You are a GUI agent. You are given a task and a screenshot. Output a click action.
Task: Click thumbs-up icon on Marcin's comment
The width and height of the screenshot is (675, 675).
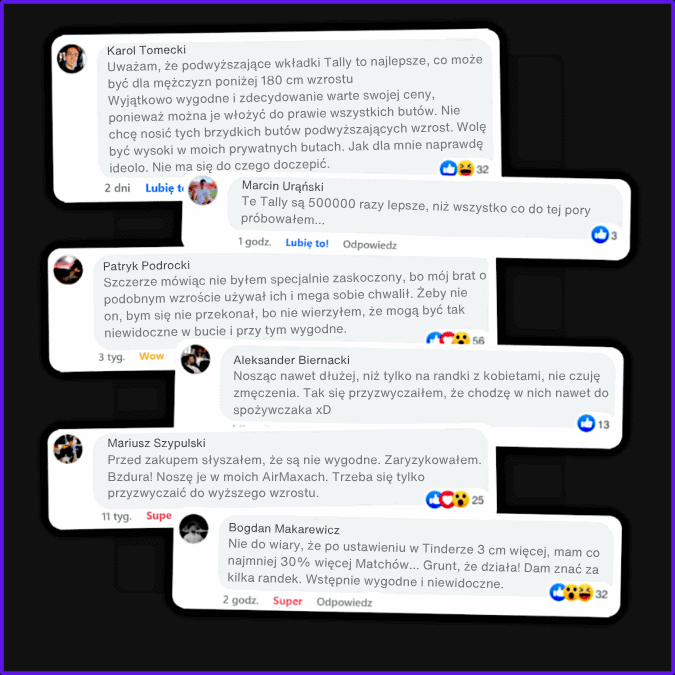point(600,235)
